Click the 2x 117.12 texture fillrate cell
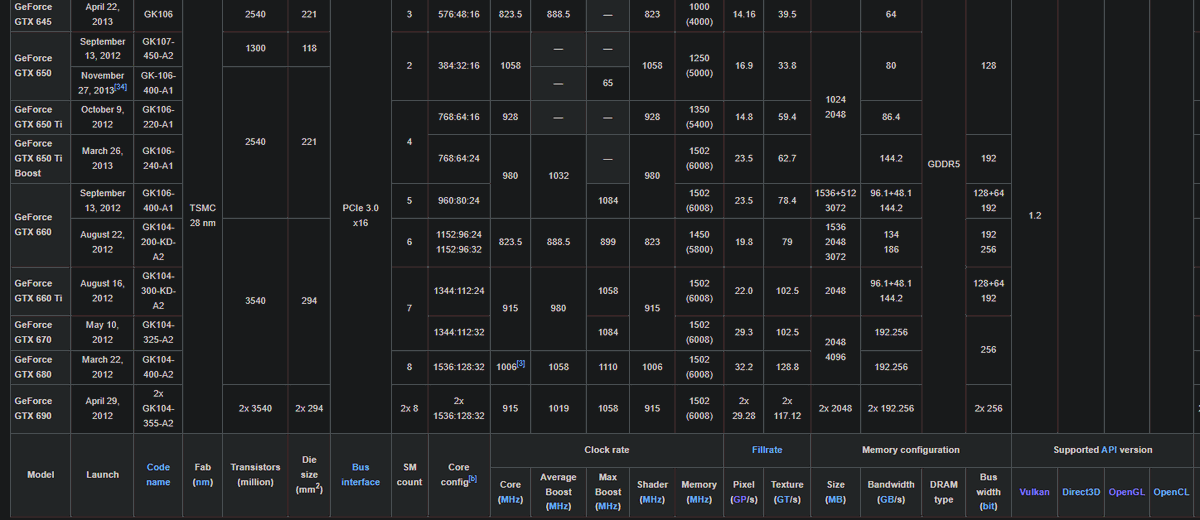This screenshot has height=520, width=1200. click(787, 409)
